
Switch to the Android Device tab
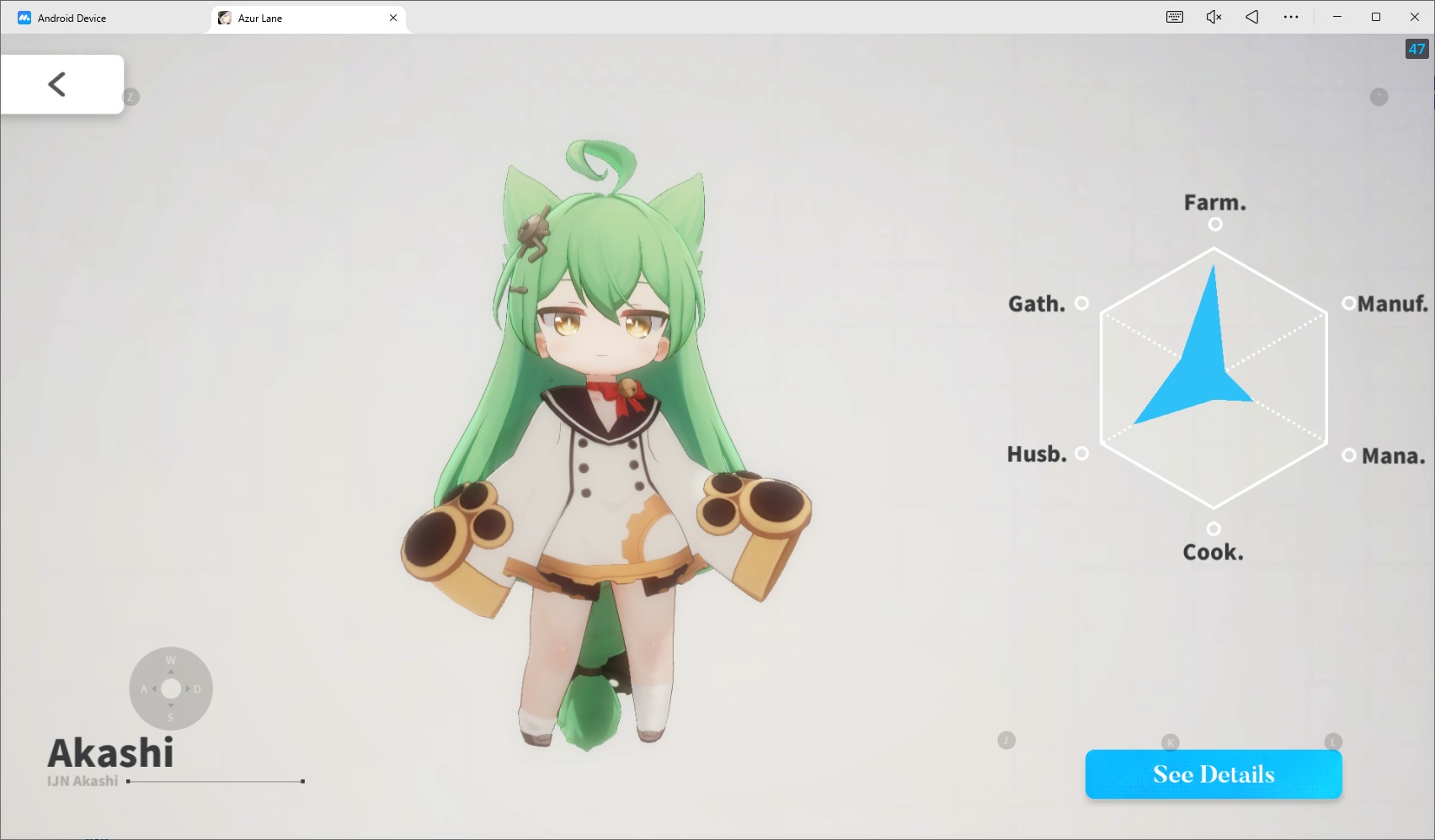(x=72, y=18)
